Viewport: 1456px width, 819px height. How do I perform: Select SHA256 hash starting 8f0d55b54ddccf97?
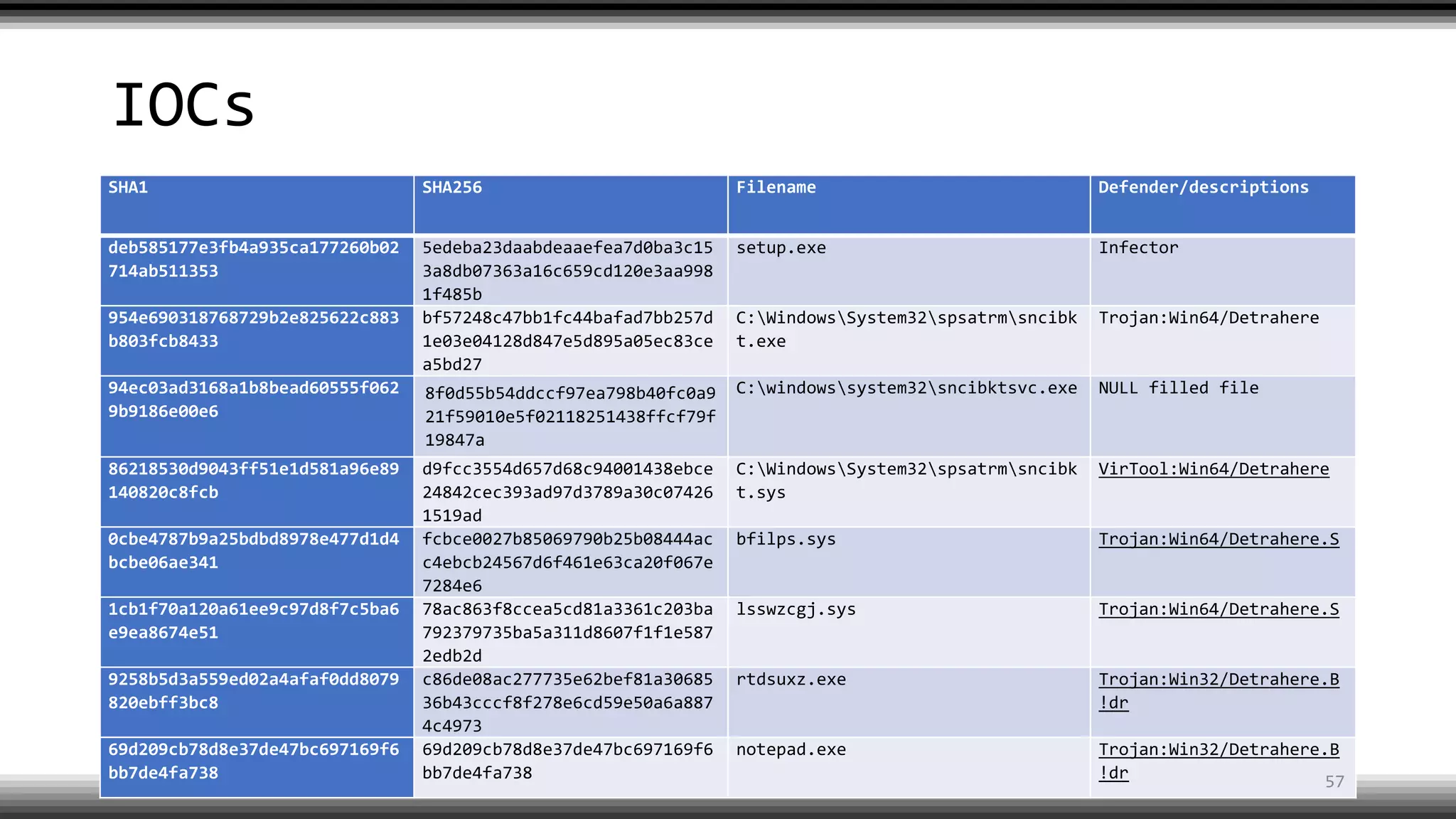[570, 417]
